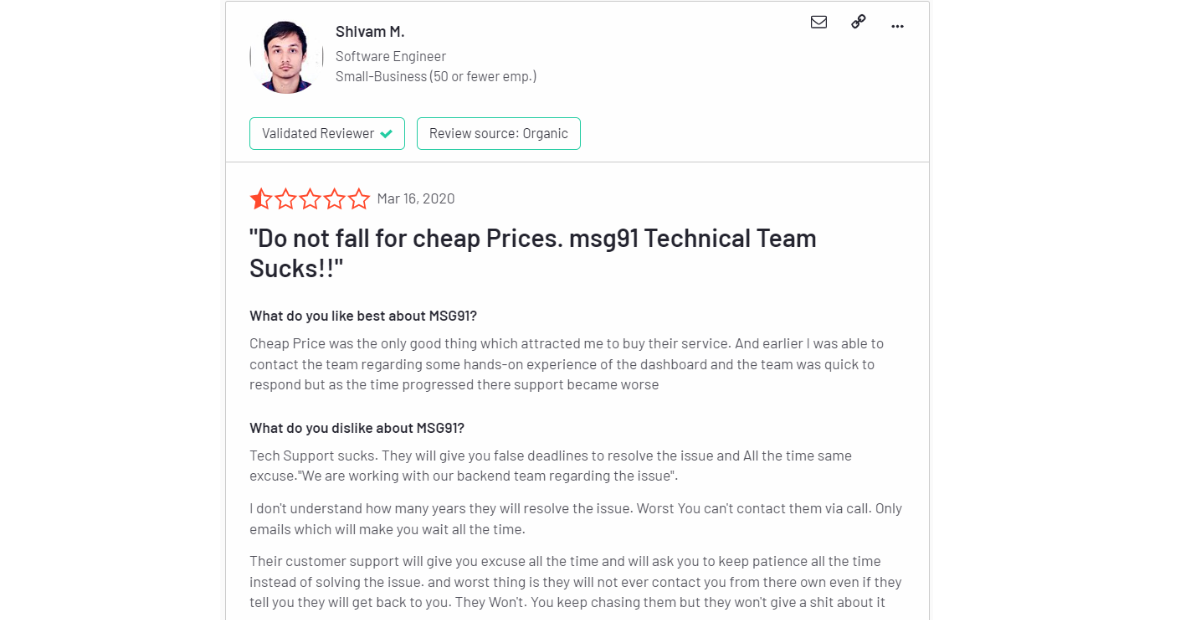Click 'What do you dislike about MSG91?' heading

[x=357, y=428]
